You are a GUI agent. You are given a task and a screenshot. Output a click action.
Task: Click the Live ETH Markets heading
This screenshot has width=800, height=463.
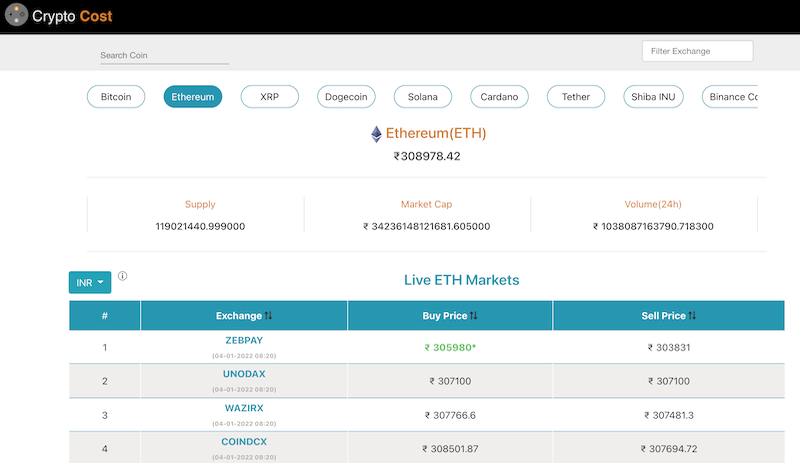461,280
